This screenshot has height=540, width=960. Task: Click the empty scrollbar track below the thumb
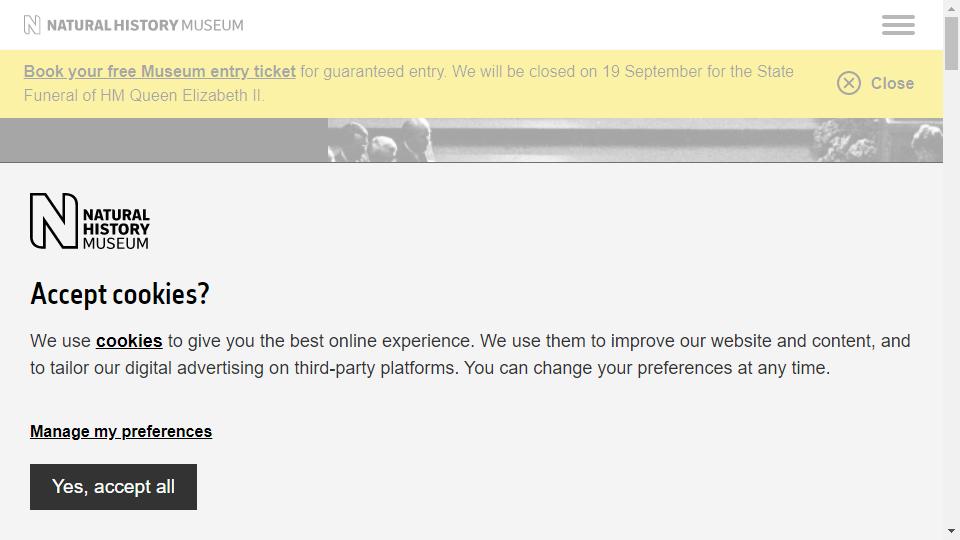pos(951,294)
